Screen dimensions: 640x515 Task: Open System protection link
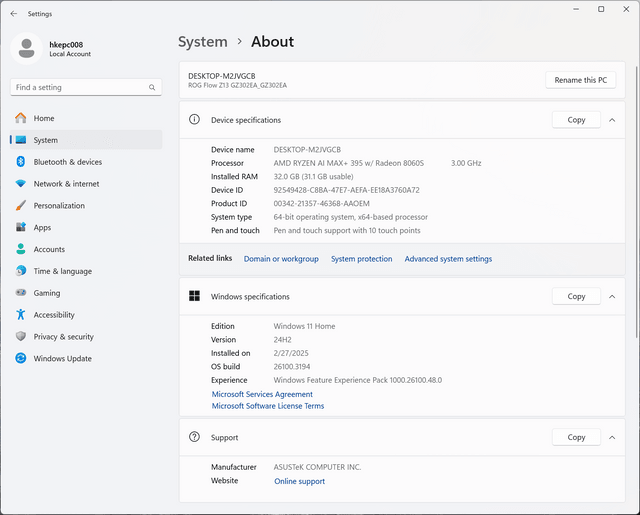[361, 259]
